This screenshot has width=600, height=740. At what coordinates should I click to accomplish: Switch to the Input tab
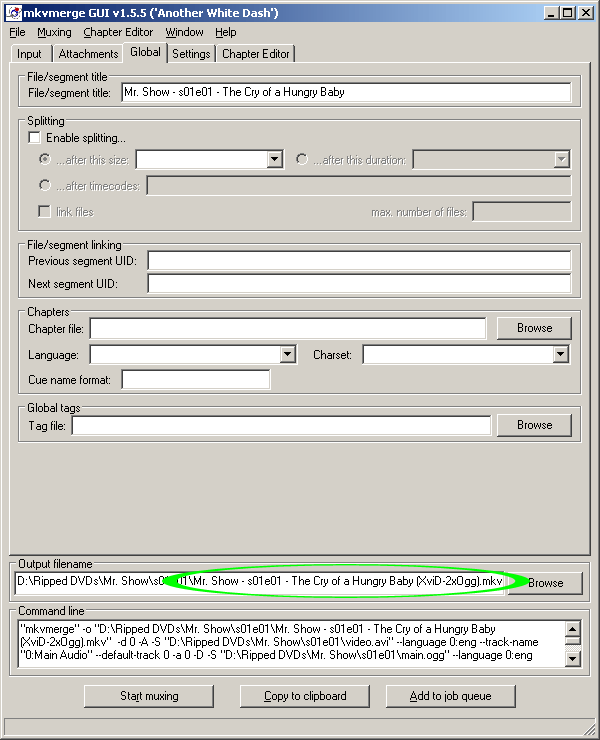pyautogui.click(x=29, y=54)
